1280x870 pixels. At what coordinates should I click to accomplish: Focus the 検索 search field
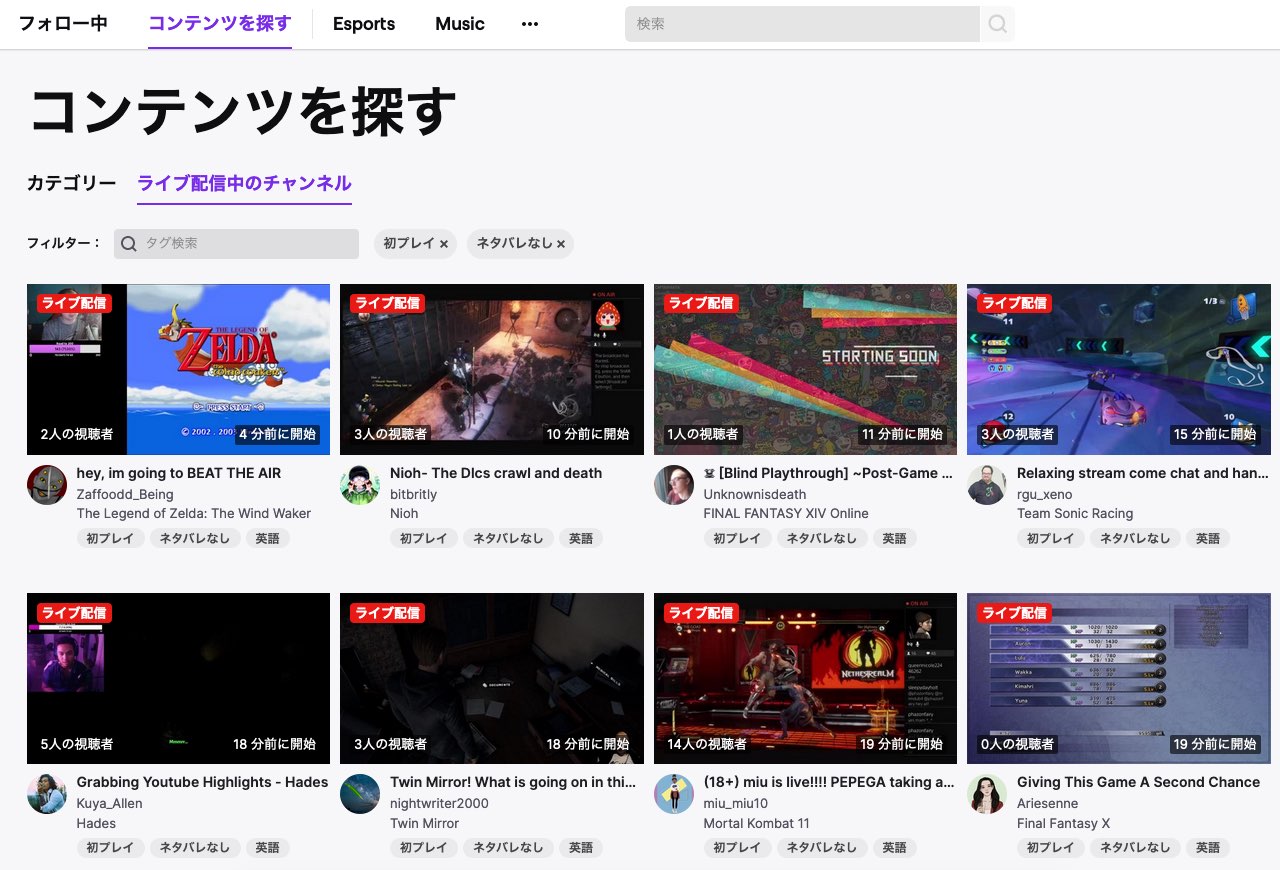click(802, 24)
